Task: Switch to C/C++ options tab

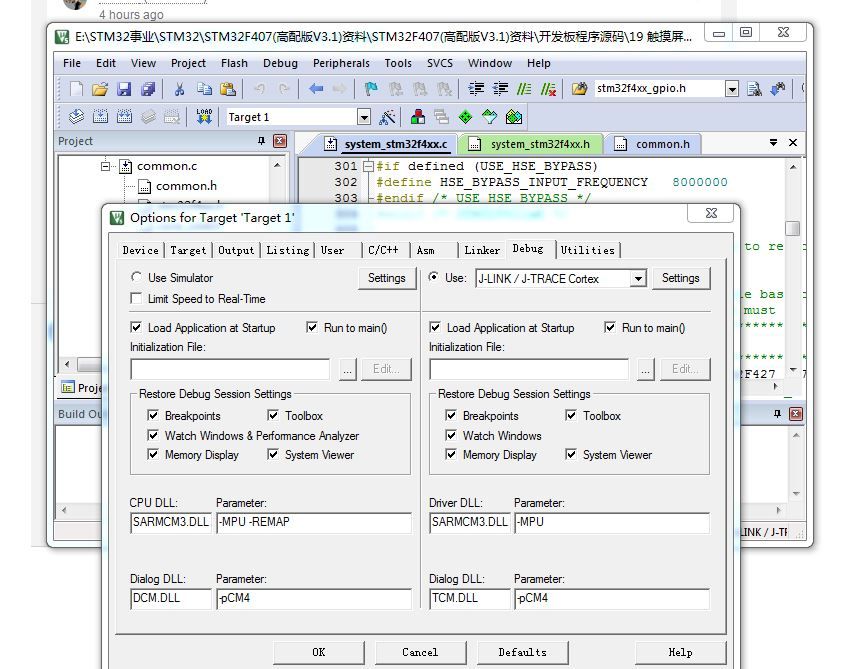Action: [383, 250]
